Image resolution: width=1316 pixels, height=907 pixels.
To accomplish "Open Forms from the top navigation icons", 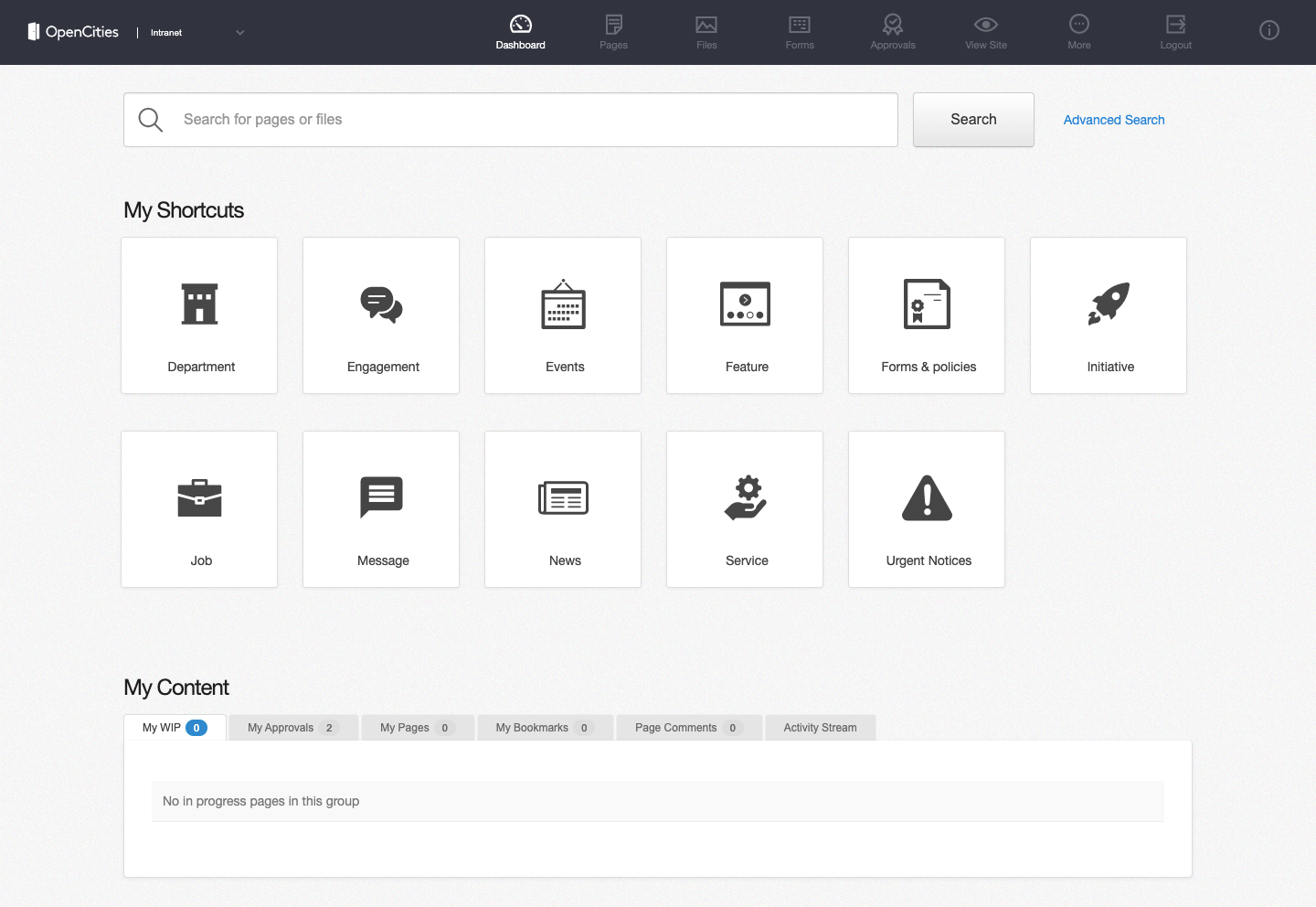I will click(799, 32).
